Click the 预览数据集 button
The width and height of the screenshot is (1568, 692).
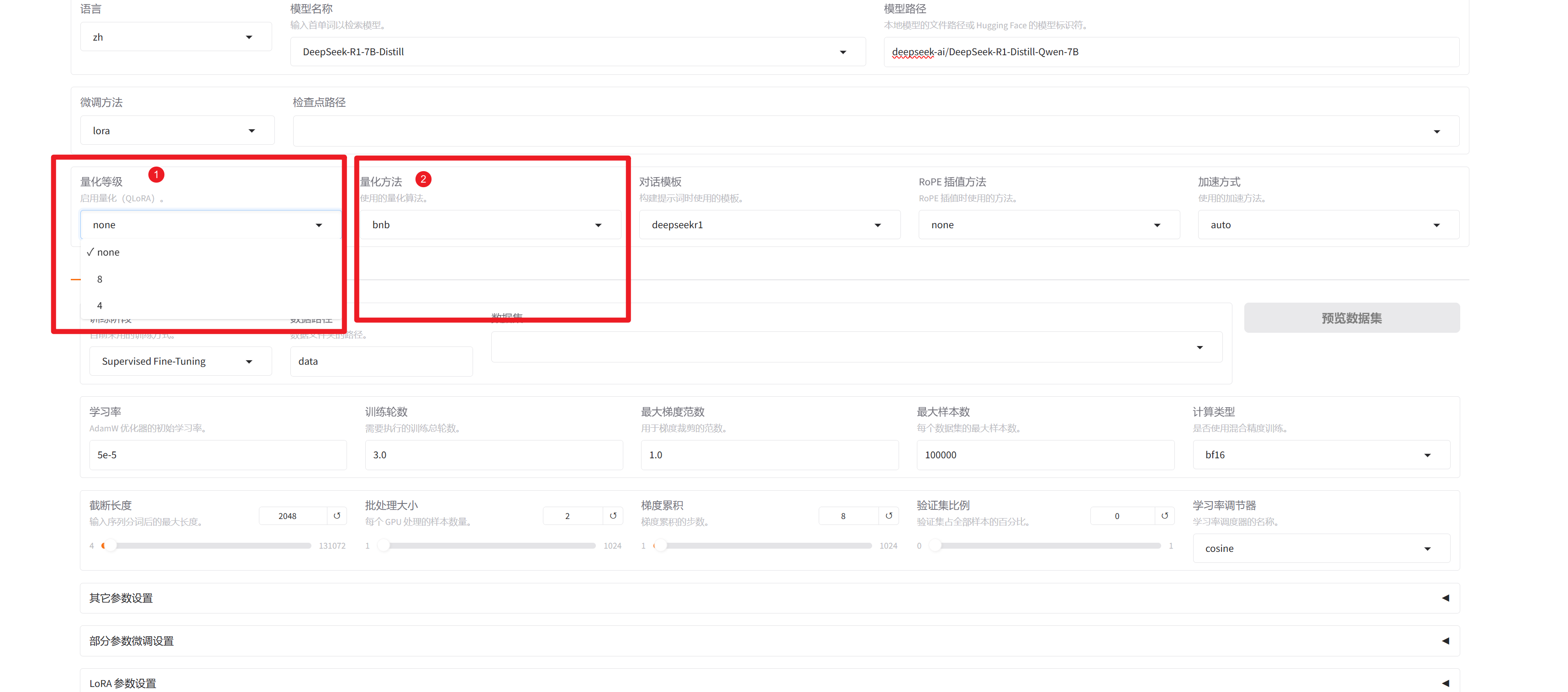[x=1351, y=318]
